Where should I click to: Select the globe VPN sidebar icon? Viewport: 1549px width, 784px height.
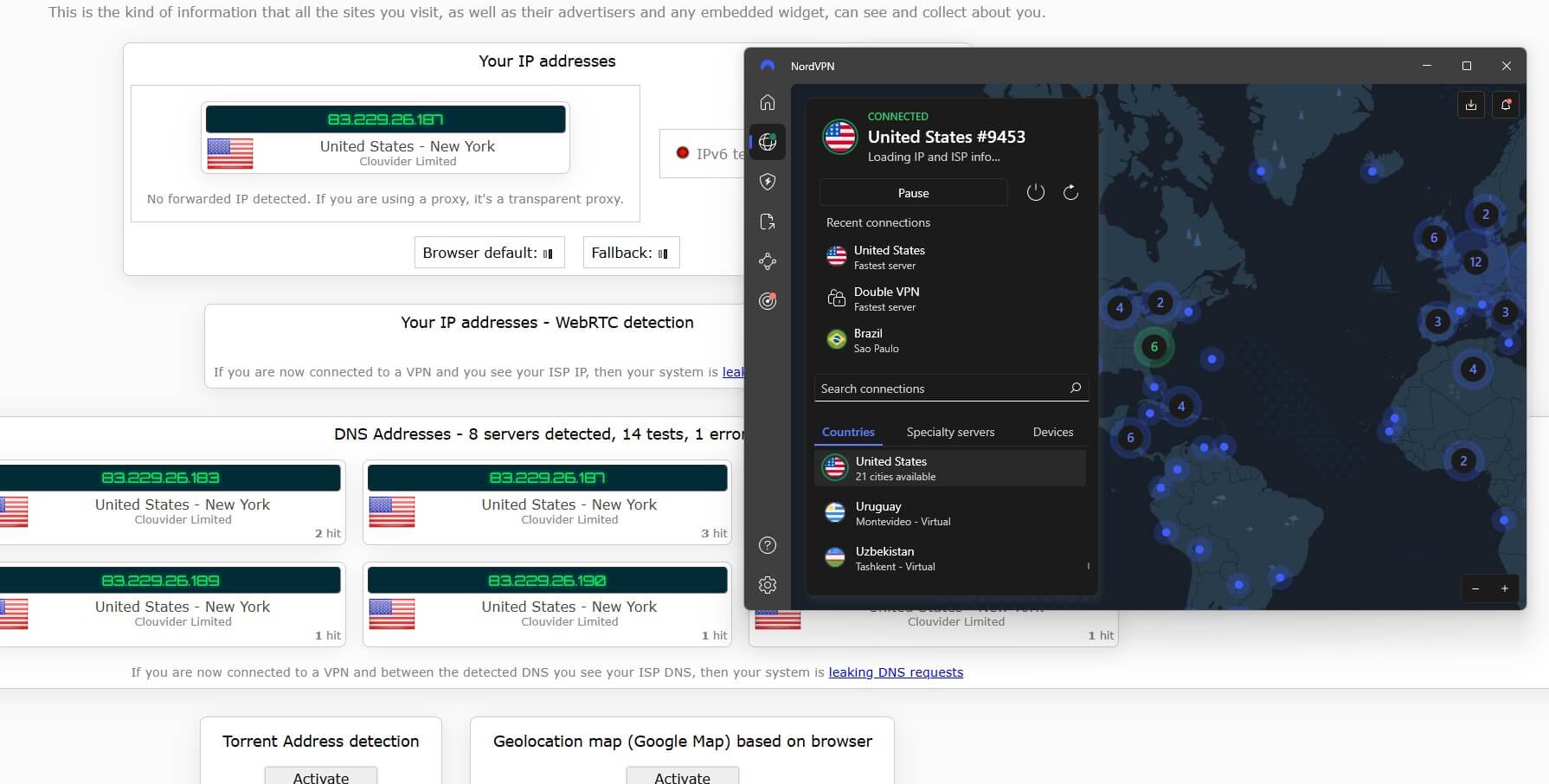[x=768, y=142]
